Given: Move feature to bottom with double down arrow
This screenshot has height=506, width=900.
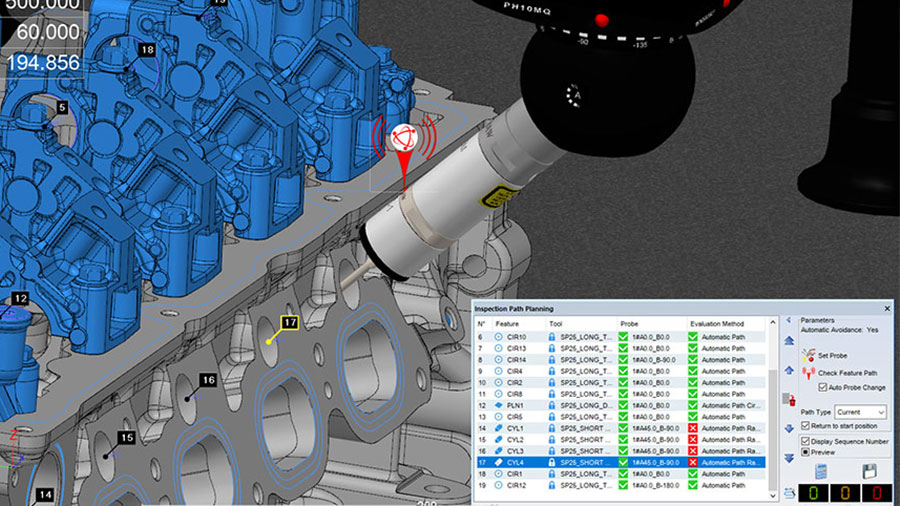Looking at the screenshot, I should click(x=790, y=457).
